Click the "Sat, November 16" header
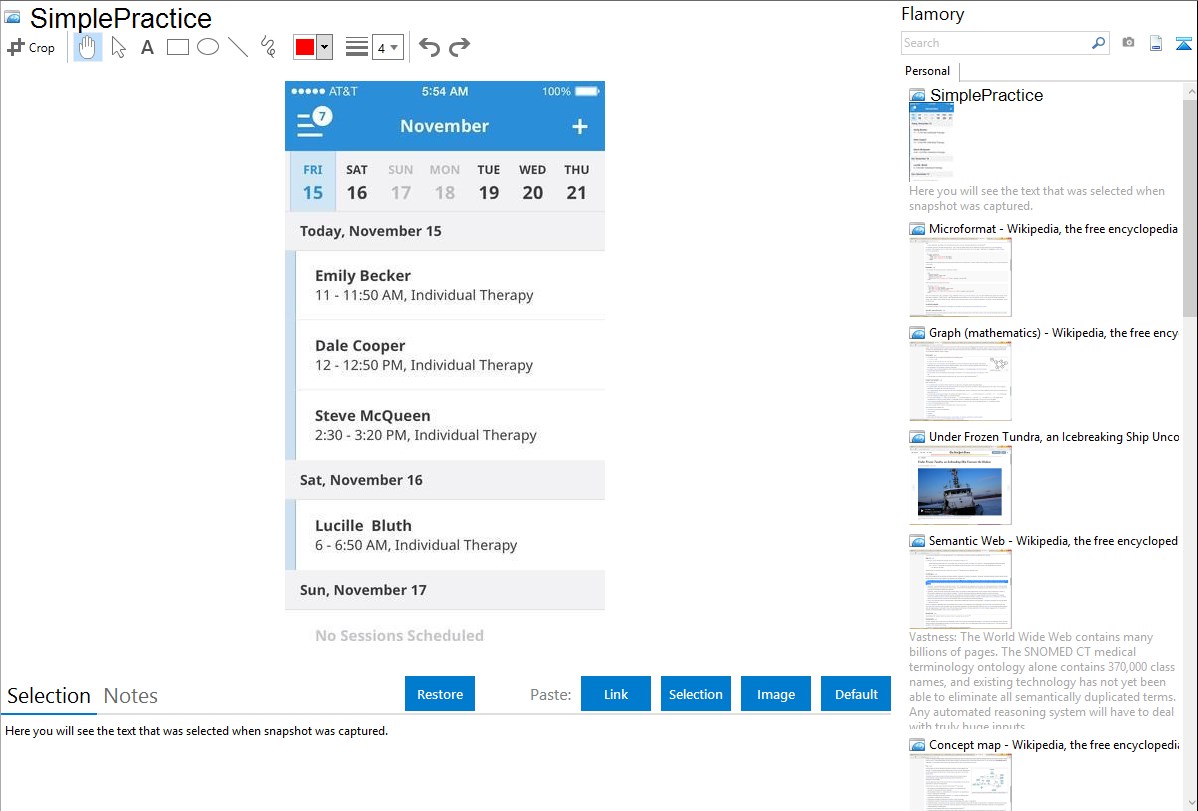 [445, 480]
